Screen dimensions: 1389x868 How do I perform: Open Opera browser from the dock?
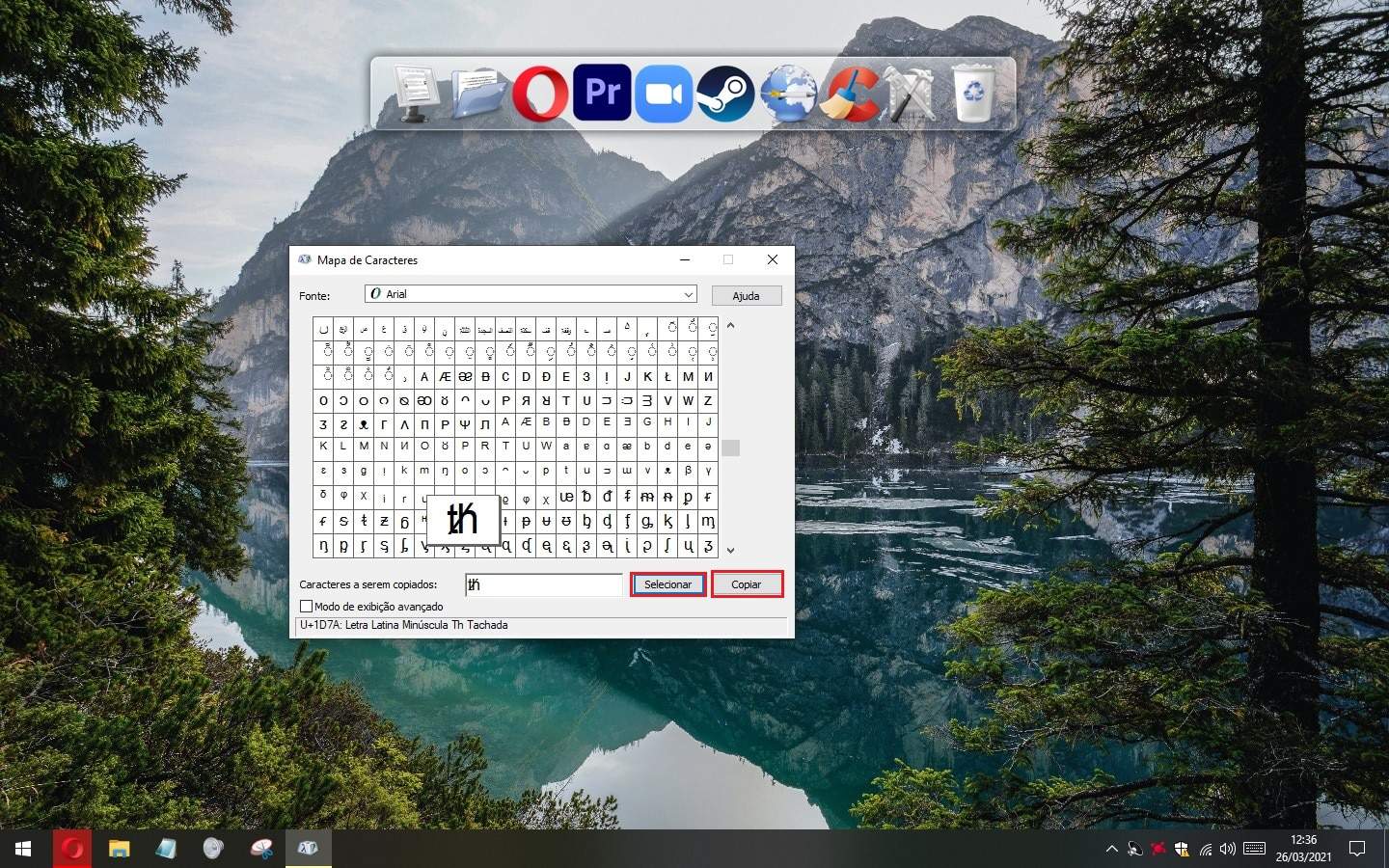click(x=540, y=93)
